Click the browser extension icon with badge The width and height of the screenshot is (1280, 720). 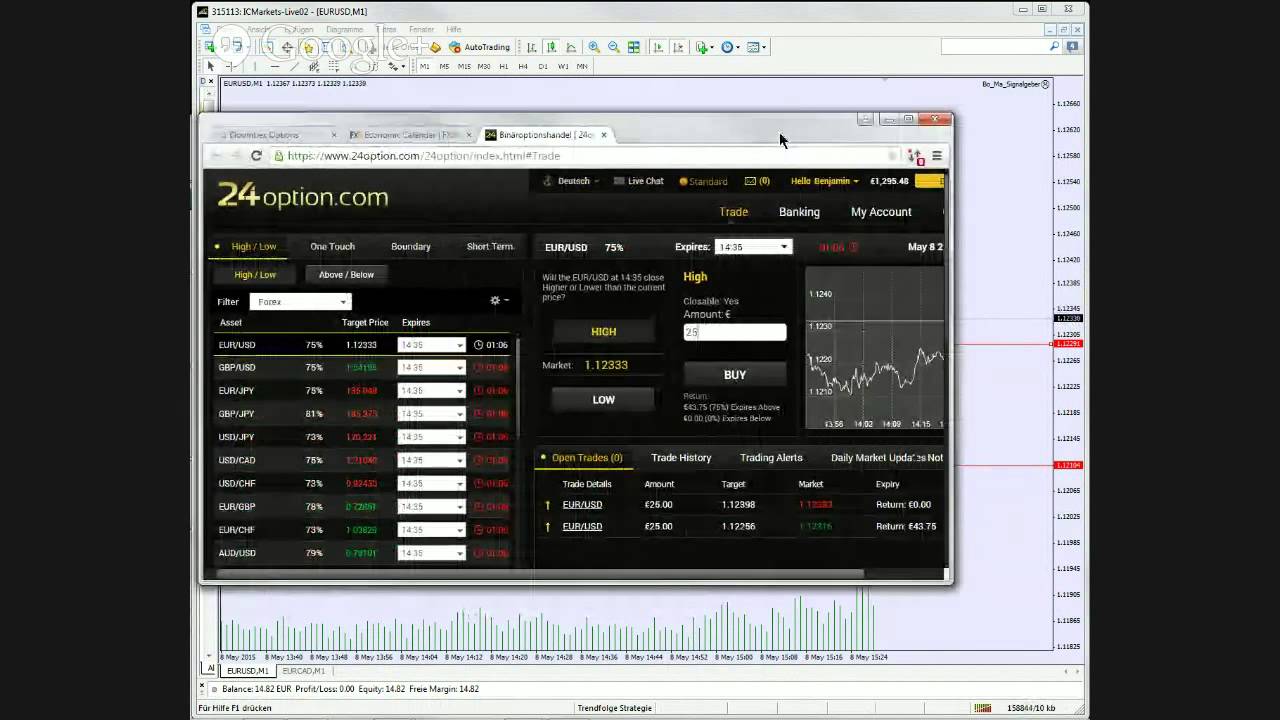tap(914, 156)
